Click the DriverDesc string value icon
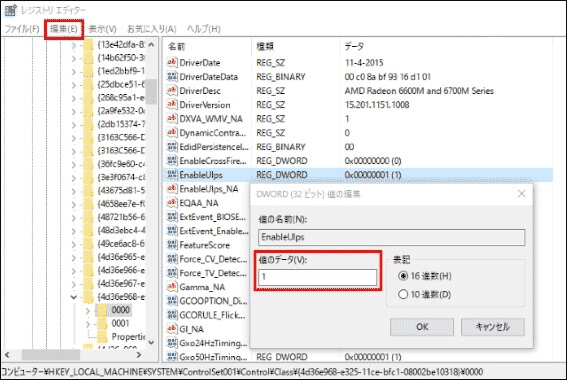 [172, 91]
